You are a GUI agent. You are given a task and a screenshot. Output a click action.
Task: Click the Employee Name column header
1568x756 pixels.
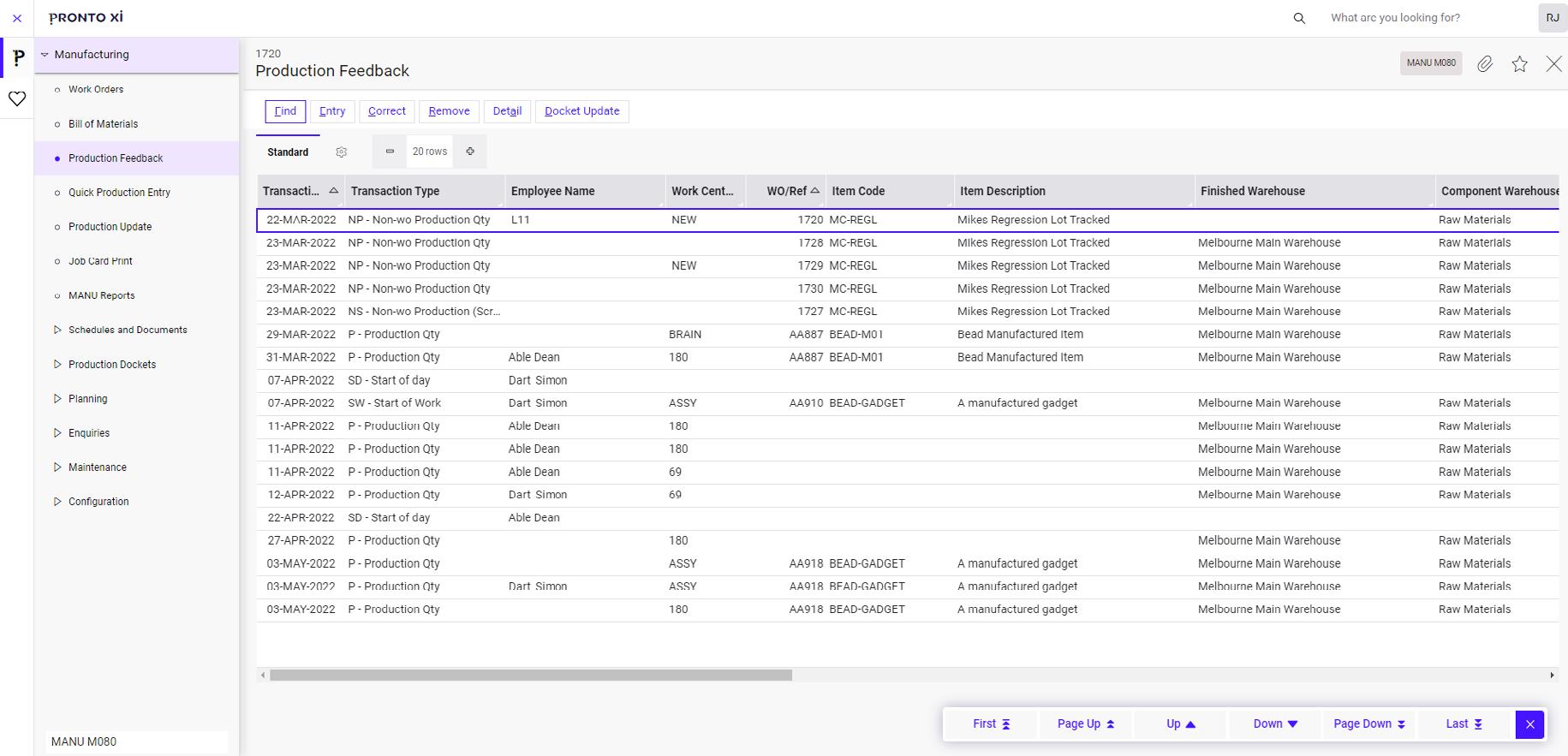586,191
